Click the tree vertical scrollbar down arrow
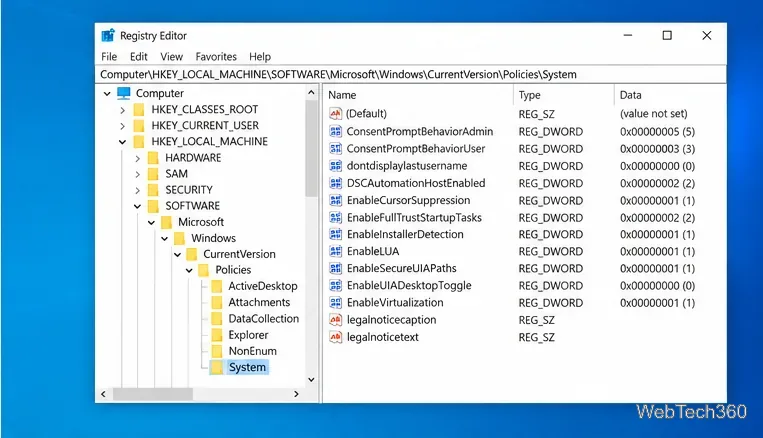Screen dimensions: 763x438 [311, 380]
